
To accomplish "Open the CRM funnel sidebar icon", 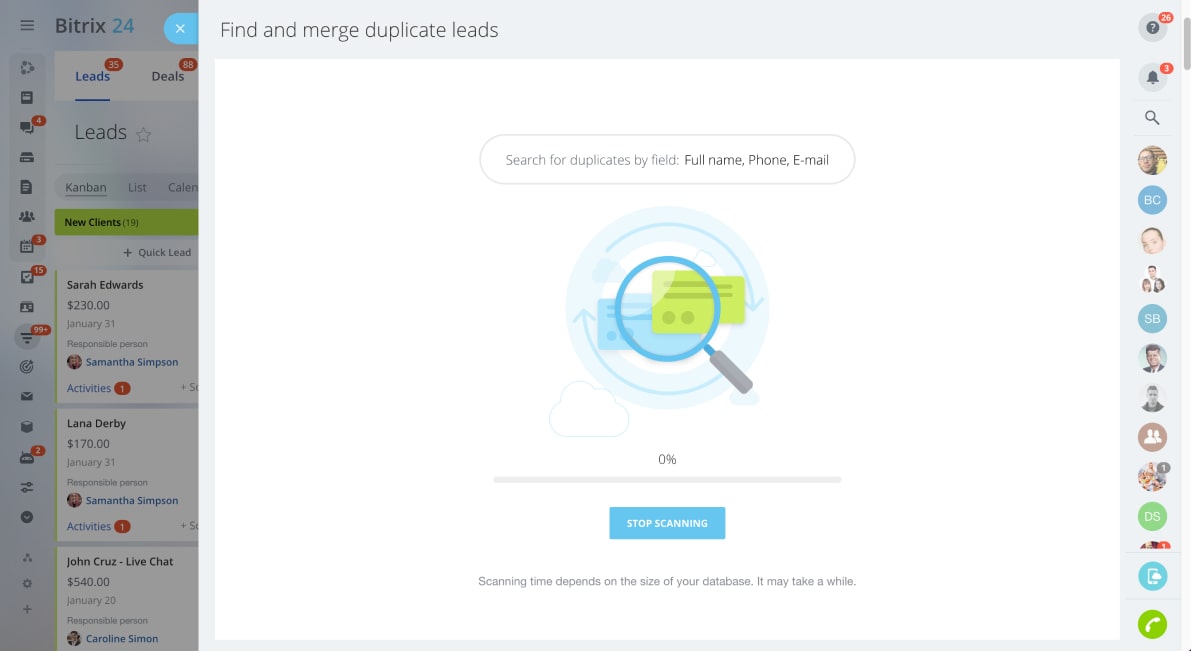I will pyautogui.click(x=27, y=337).
